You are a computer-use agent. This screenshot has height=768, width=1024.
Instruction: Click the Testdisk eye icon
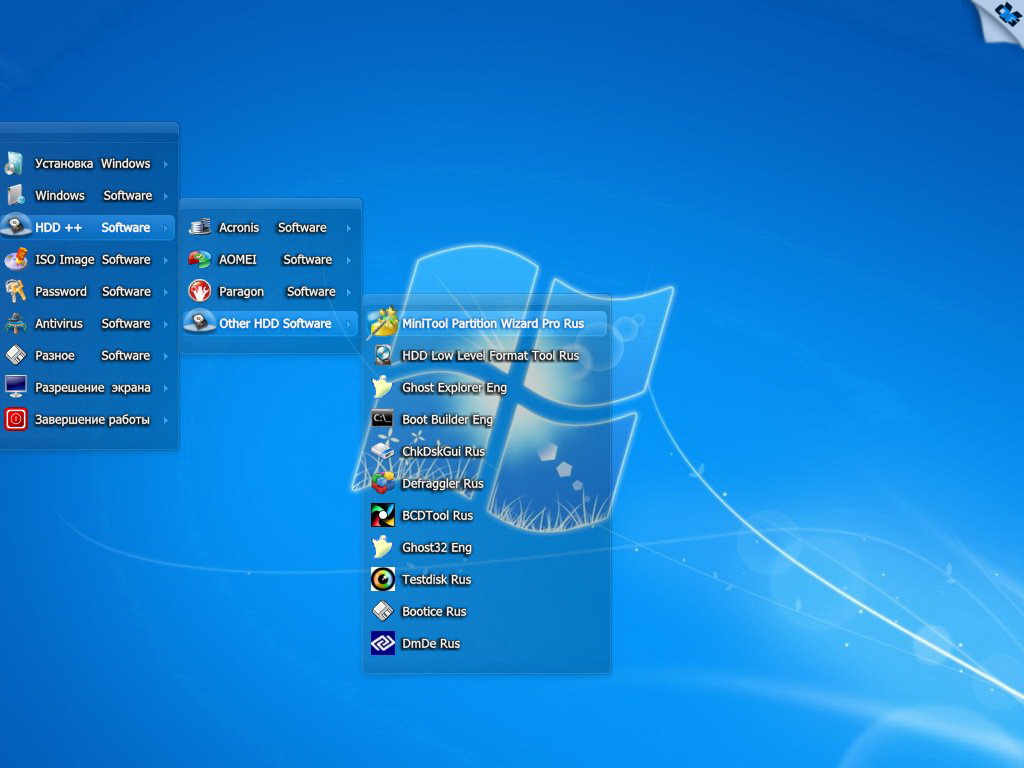(383, 579)
